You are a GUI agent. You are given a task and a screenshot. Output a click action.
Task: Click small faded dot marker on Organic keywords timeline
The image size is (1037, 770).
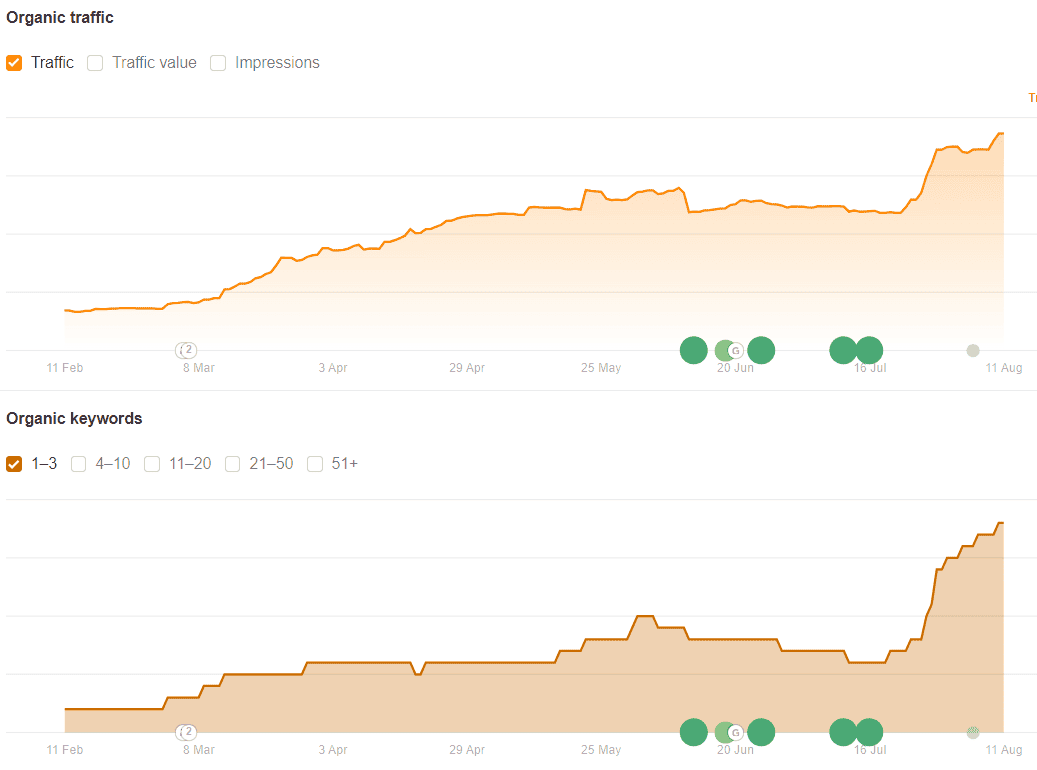pos(973,732)
